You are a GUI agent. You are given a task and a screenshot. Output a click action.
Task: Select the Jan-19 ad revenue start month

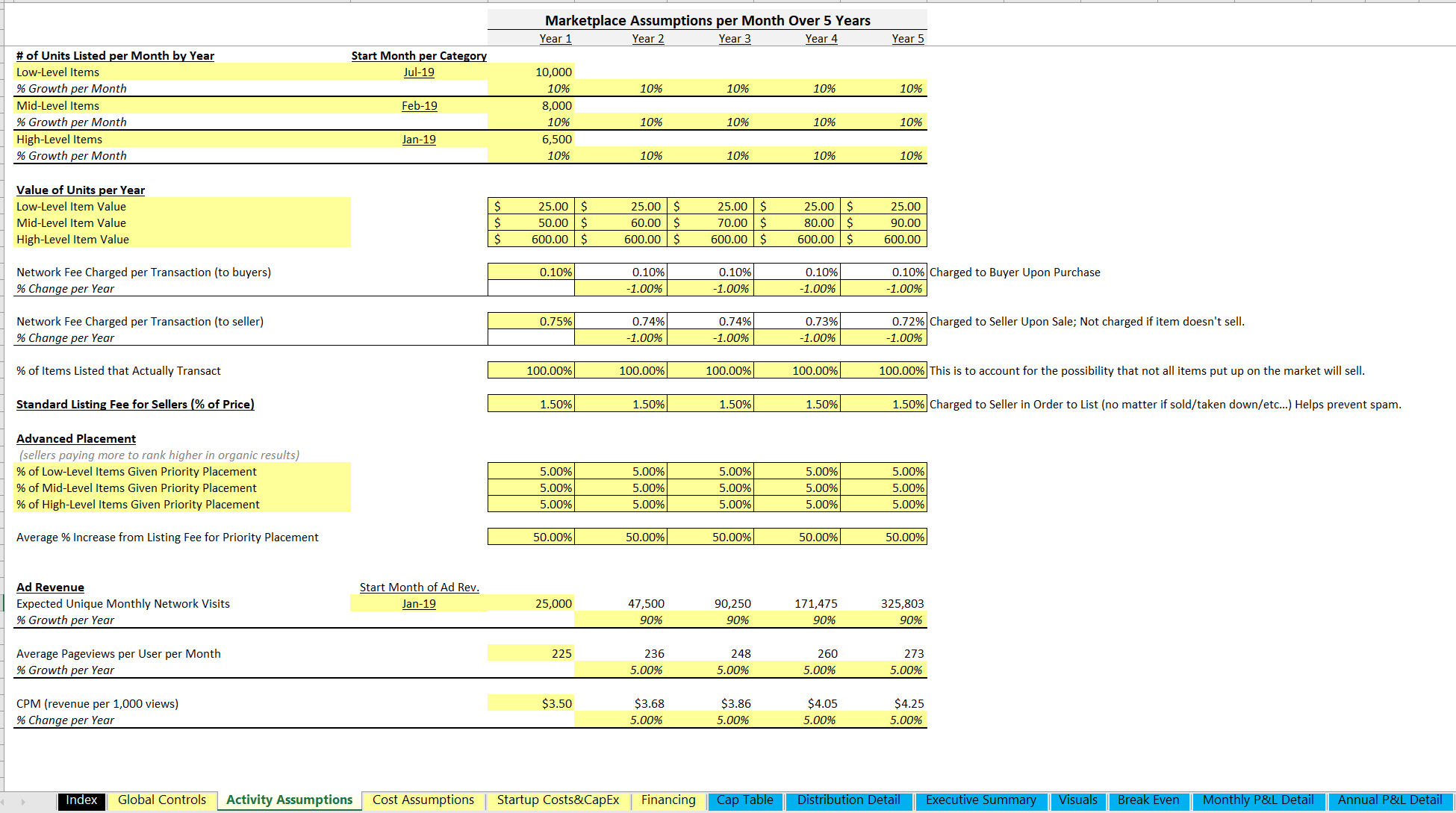tap(419, 603)
